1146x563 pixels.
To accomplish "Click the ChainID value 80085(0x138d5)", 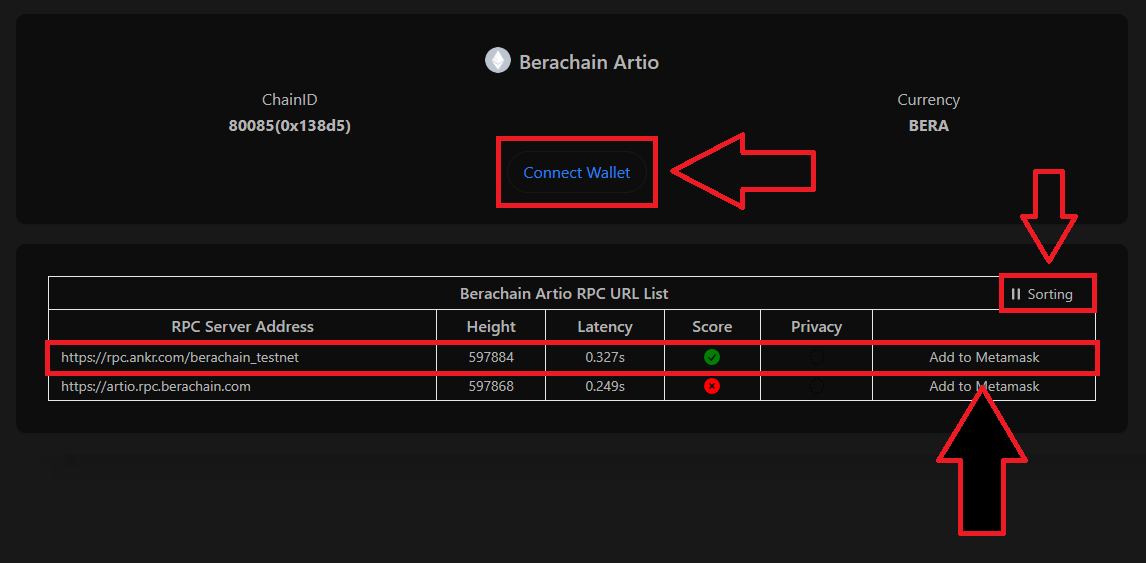I will 290,126.
